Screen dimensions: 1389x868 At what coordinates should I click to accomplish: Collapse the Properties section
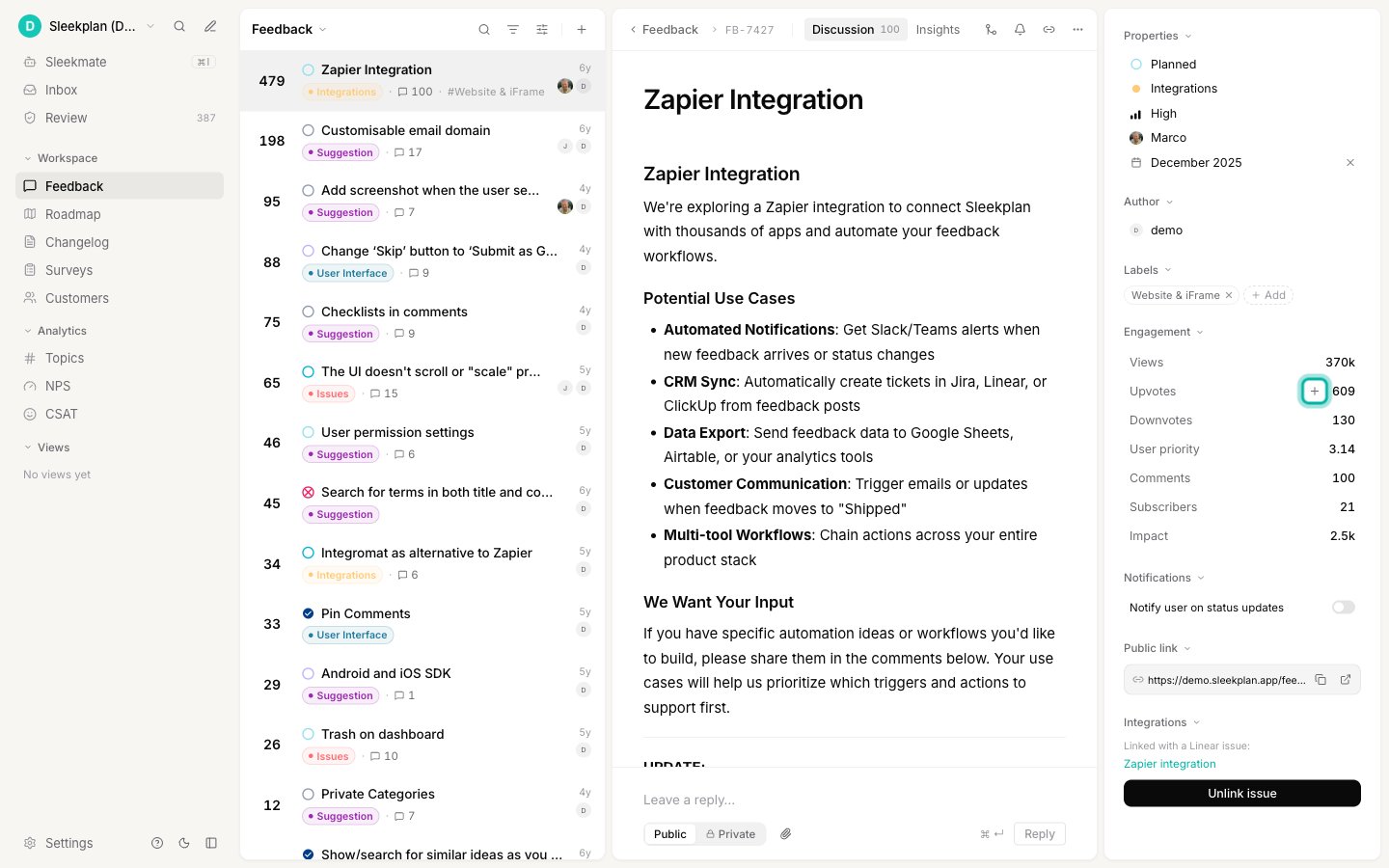click(x=1157, y=36)
